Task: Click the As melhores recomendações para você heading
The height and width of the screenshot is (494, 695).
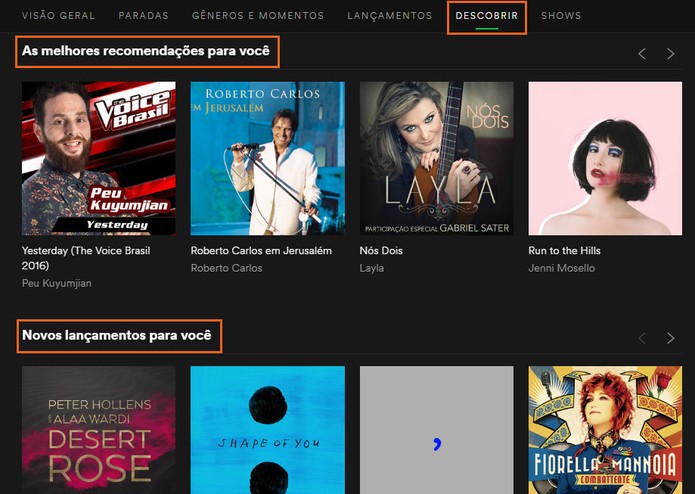Action: click(146, 51)
